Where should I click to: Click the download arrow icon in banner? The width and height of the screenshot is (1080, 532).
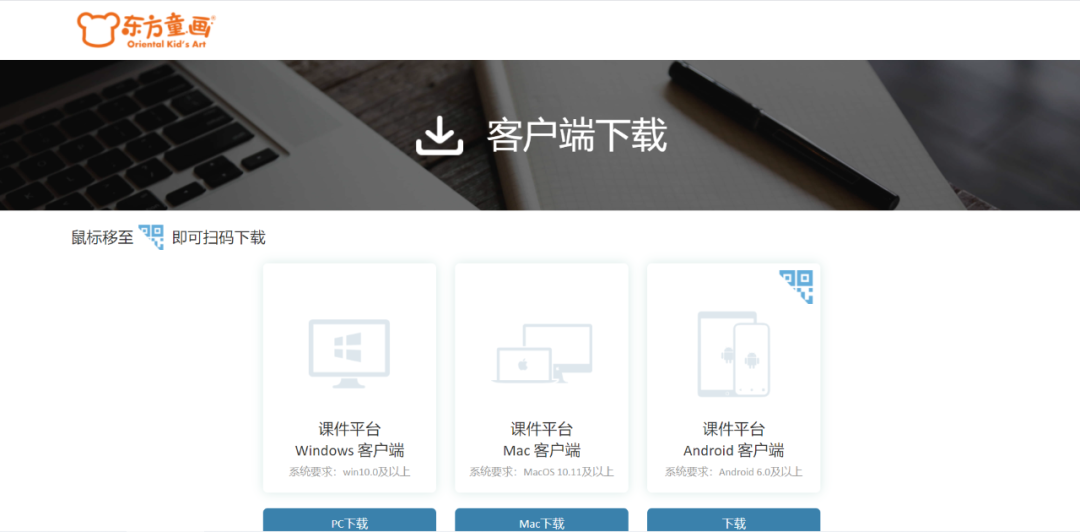439,135
